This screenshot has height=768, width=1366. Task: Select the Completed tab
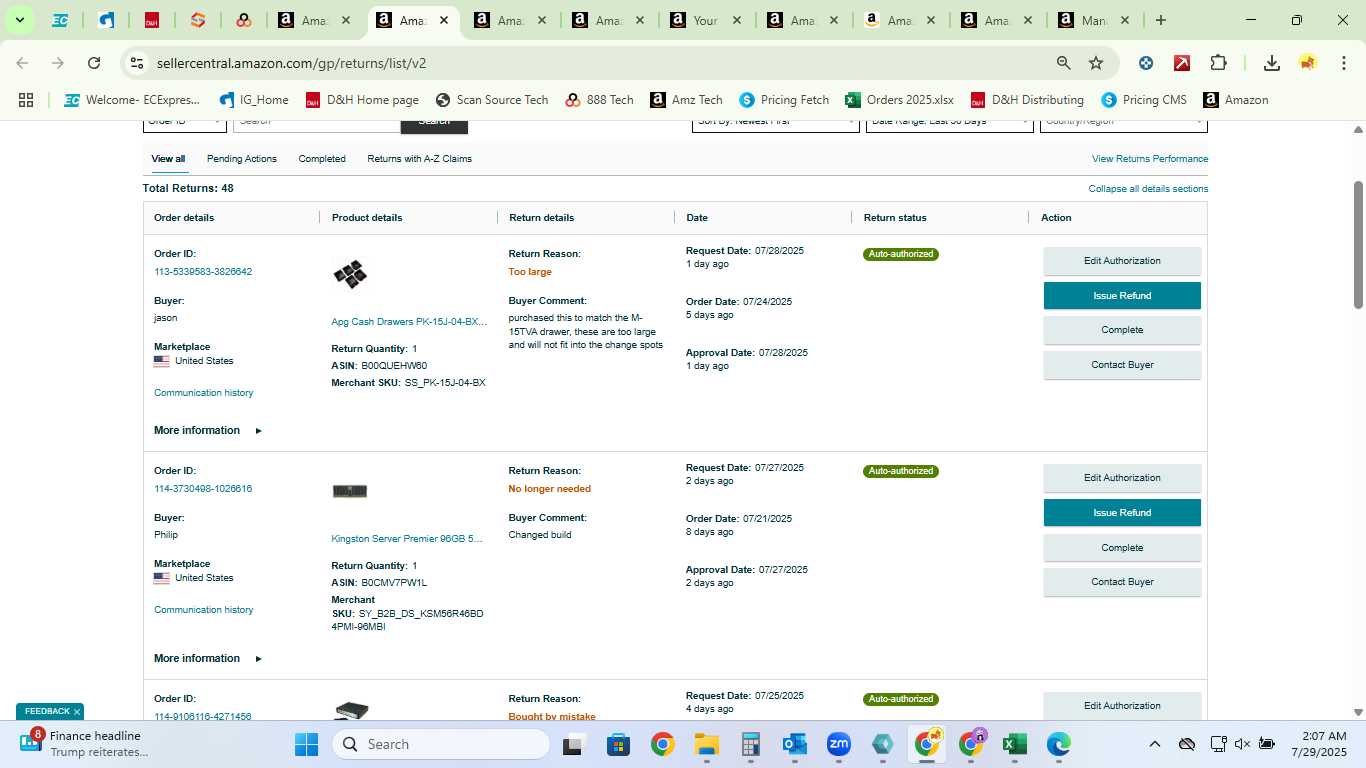pos(322,159)
